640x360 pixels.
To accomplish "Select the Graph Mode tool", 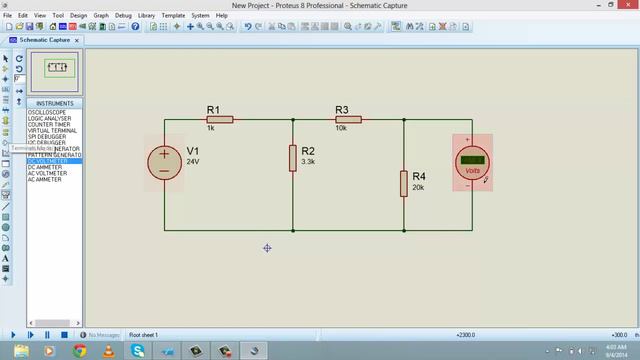I will pos(5,153).
